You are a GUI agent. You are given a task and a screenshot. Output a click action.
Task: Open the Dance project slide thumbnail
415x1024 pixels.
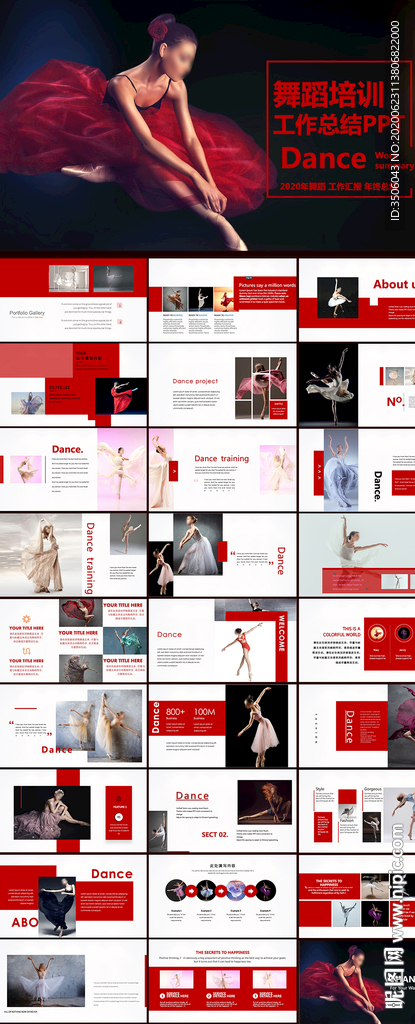(222, 385)
